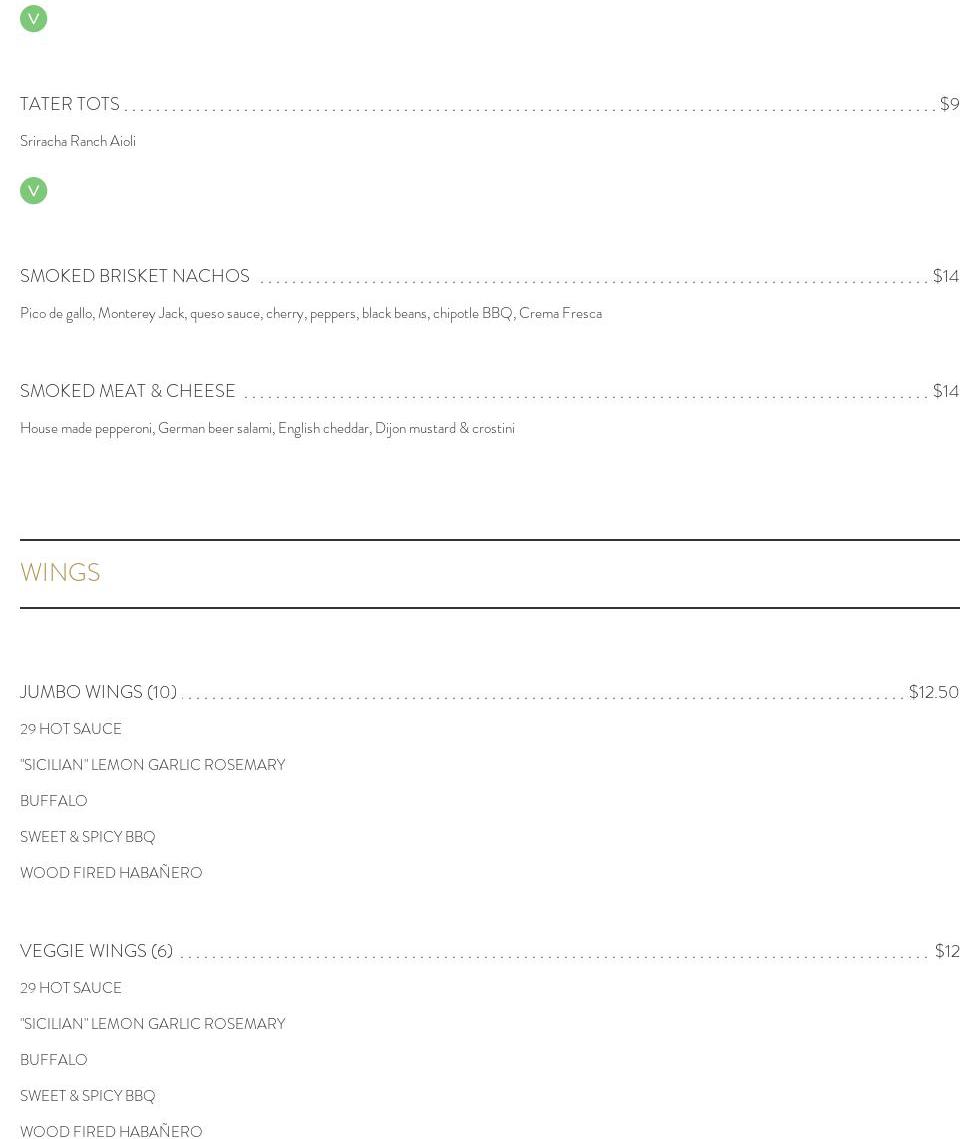The image size is (965, 1139).
Task: Choose 29 Hot Sauce under Jumbo Wings
Action: pyautogui.click(x=71, y=729)
